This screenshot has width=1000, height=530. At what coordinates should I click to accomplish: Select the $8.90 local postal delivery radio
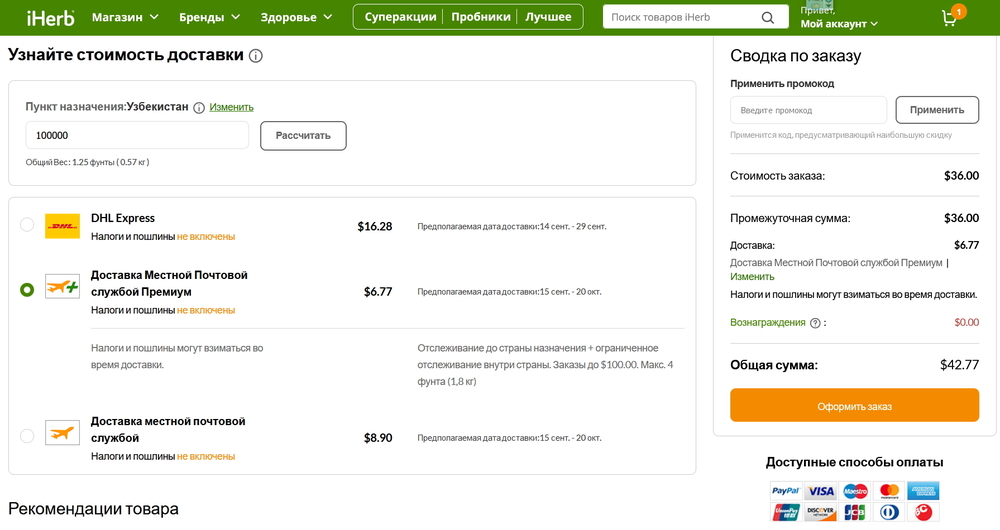[x=27, y=436]
